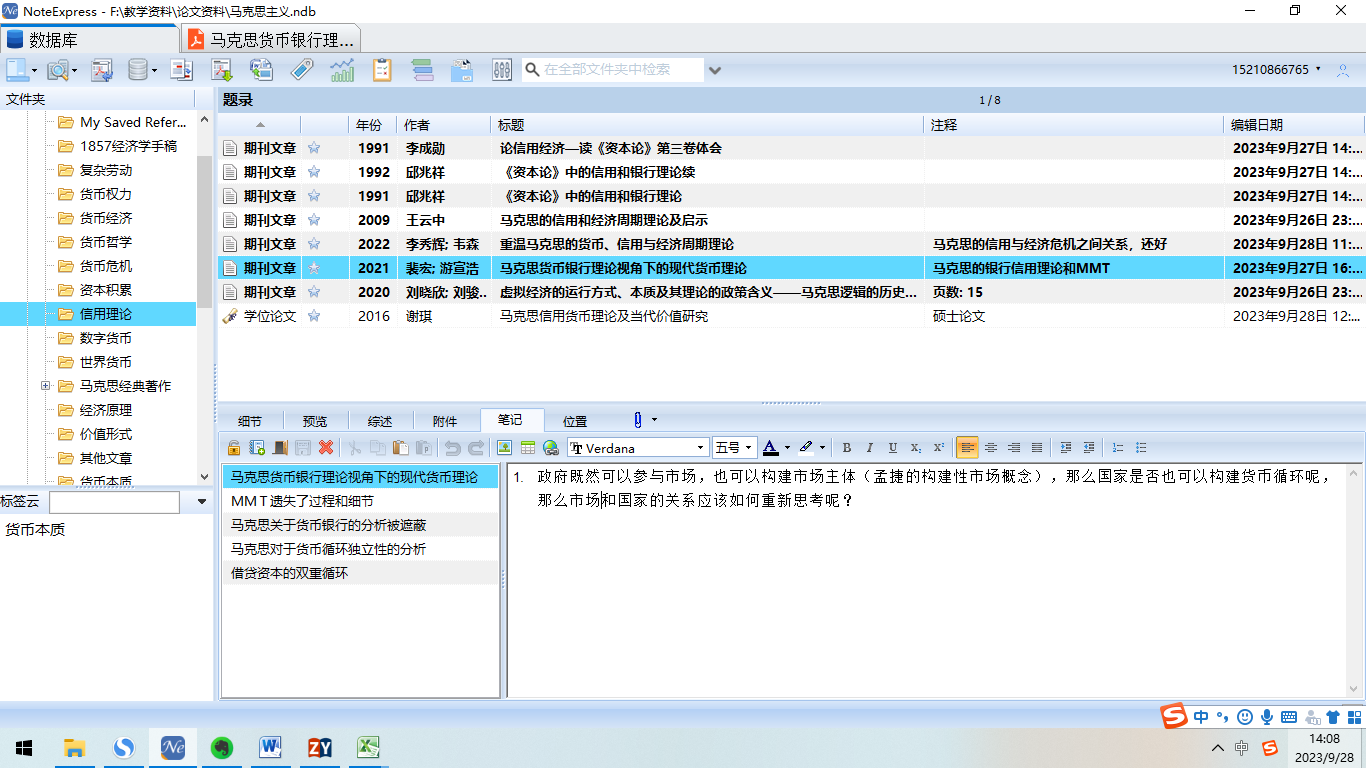This screenshot has width=1366, height=768.
Task: Open the 货币权力 folder
Action: click(105, 194)
